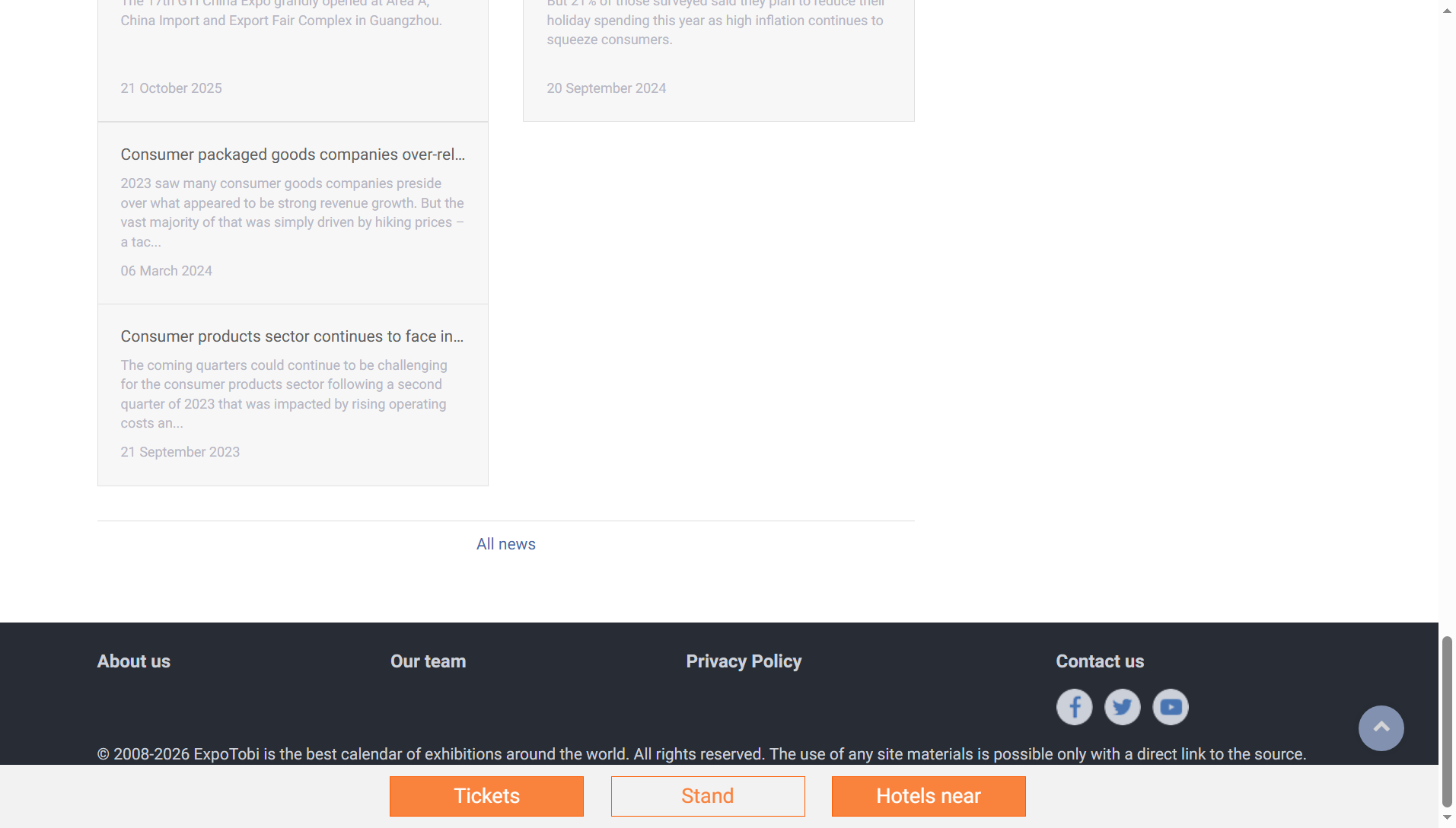Open the Twitter social icon
Screen dimensions: 1456x828
[1122, 707]
